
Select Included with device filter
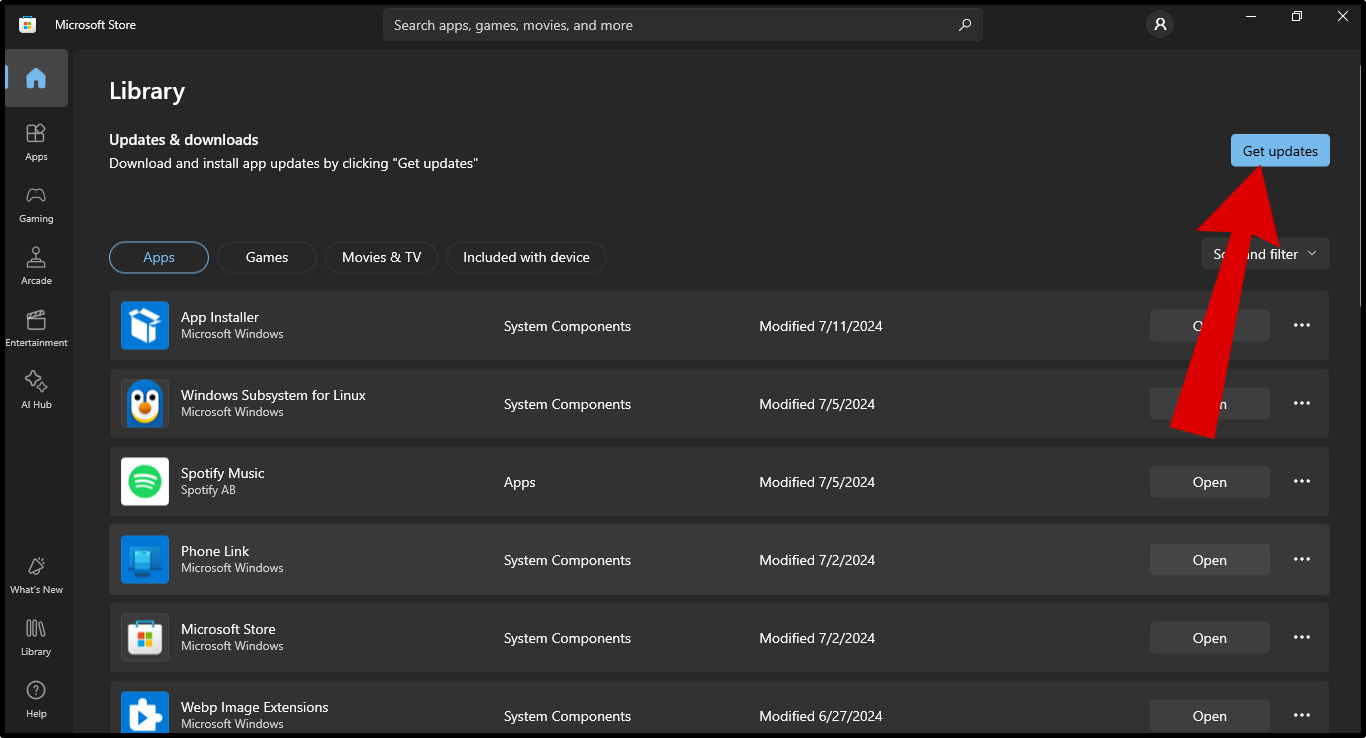coord(526,257)
